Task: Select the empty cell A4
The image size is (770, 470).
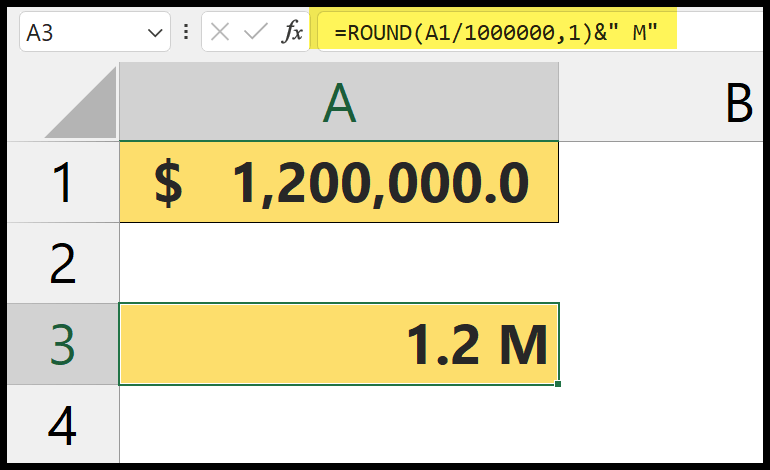Action: click(338, 426)
